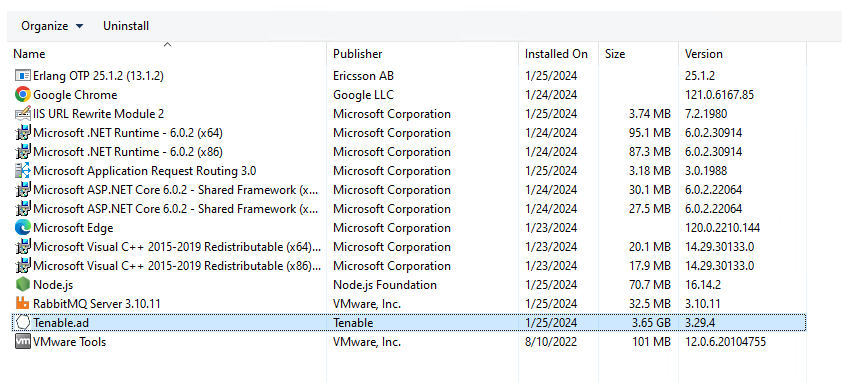Click the Erlang OTP program icon
842x382 pixels.
pos(23,76)
